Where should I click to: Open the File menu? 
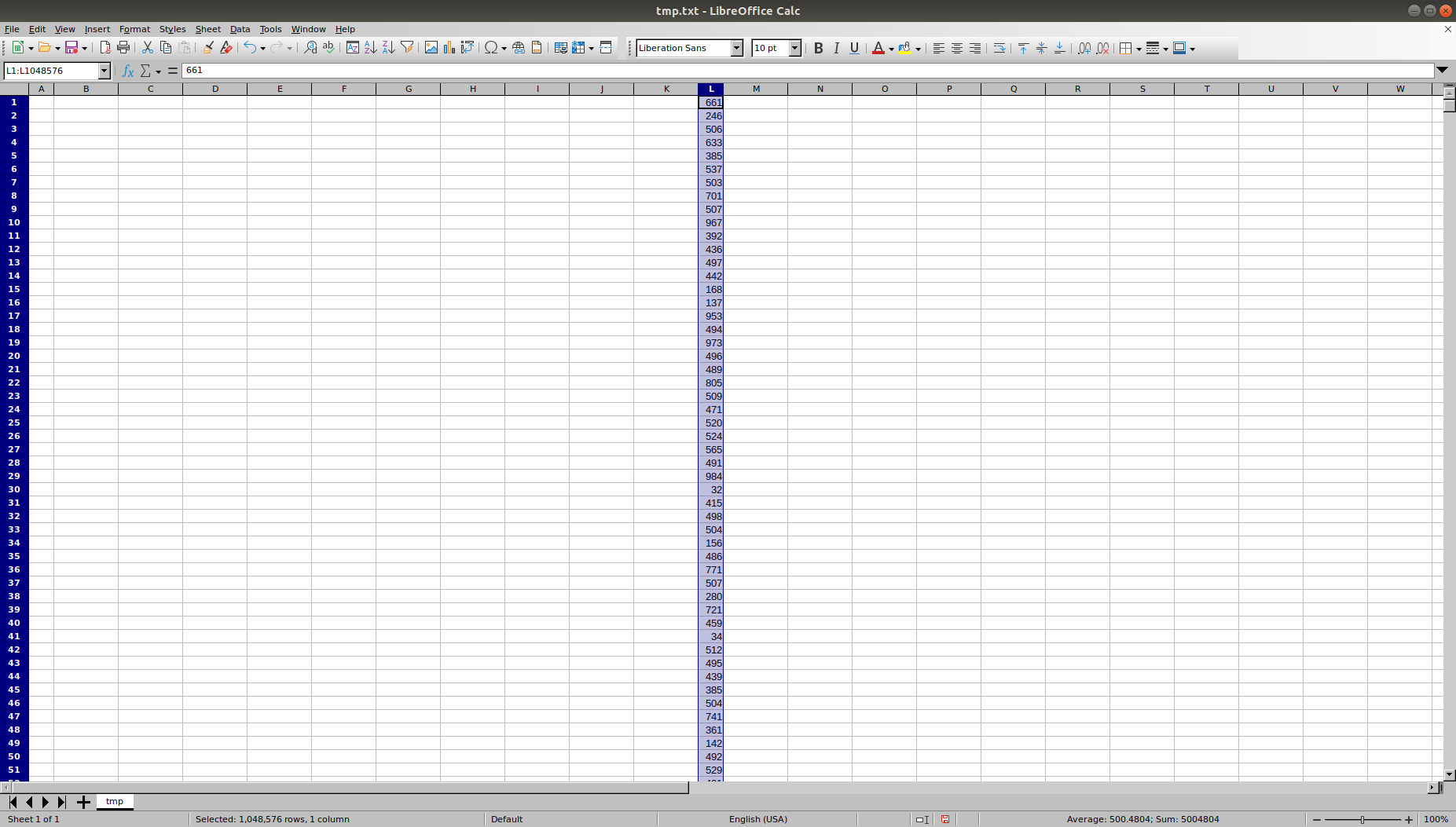(x=12, y=29)
